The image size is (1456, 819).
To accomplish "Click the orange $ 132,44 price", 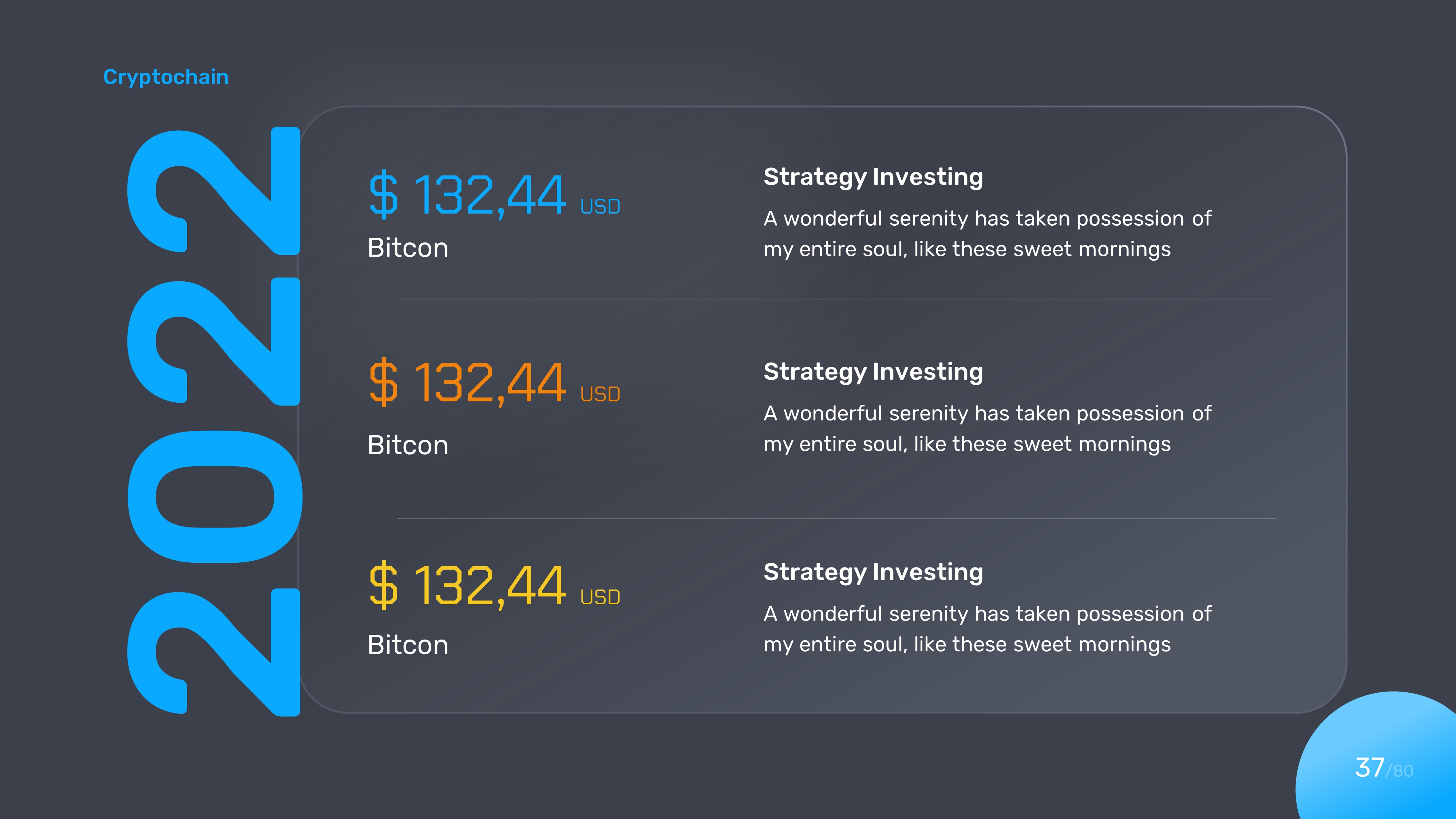I will tap(467, 383).
